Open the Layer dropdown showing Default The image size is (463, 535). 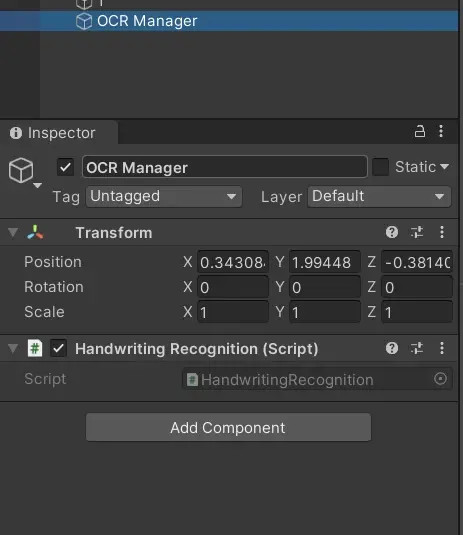[x=379, y=197]
